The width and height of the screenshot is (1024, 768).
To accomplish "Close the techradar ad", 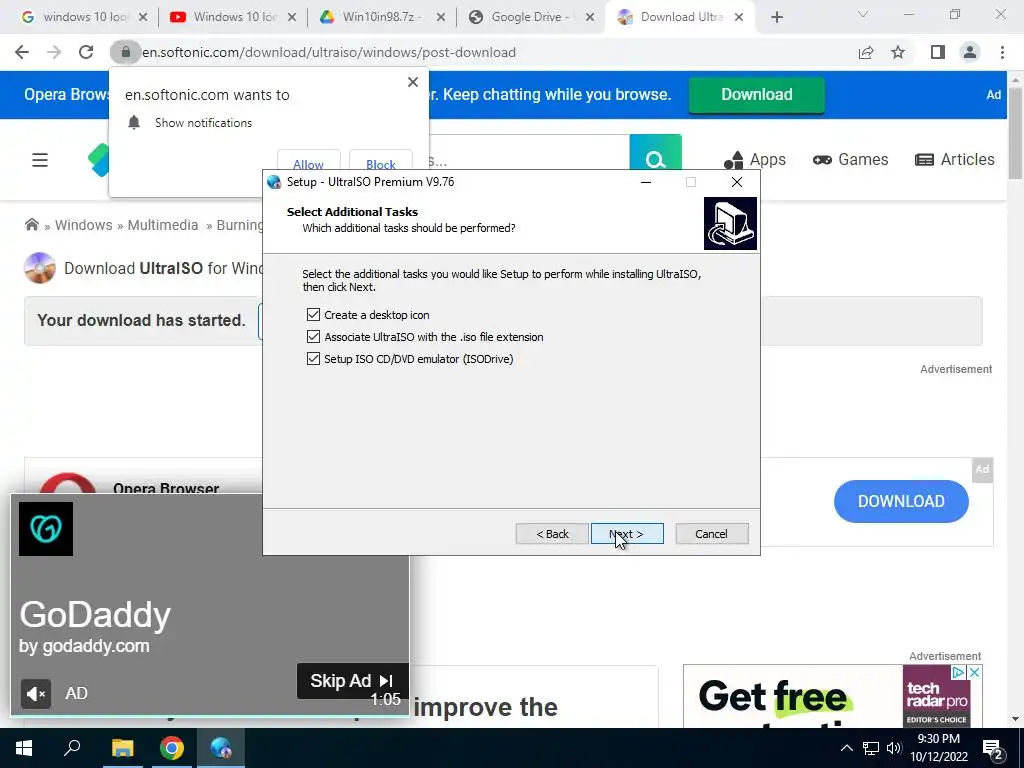I will pos(974,673).
